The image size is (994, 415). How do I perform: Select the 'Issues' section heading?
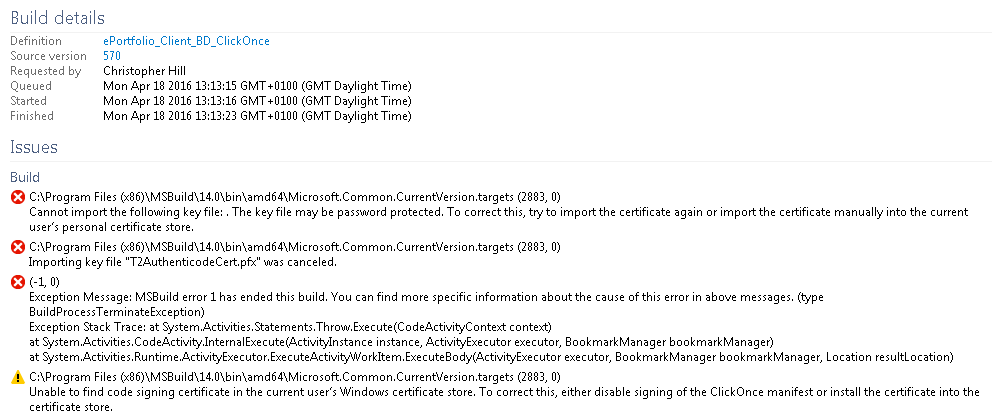[34, 147]
